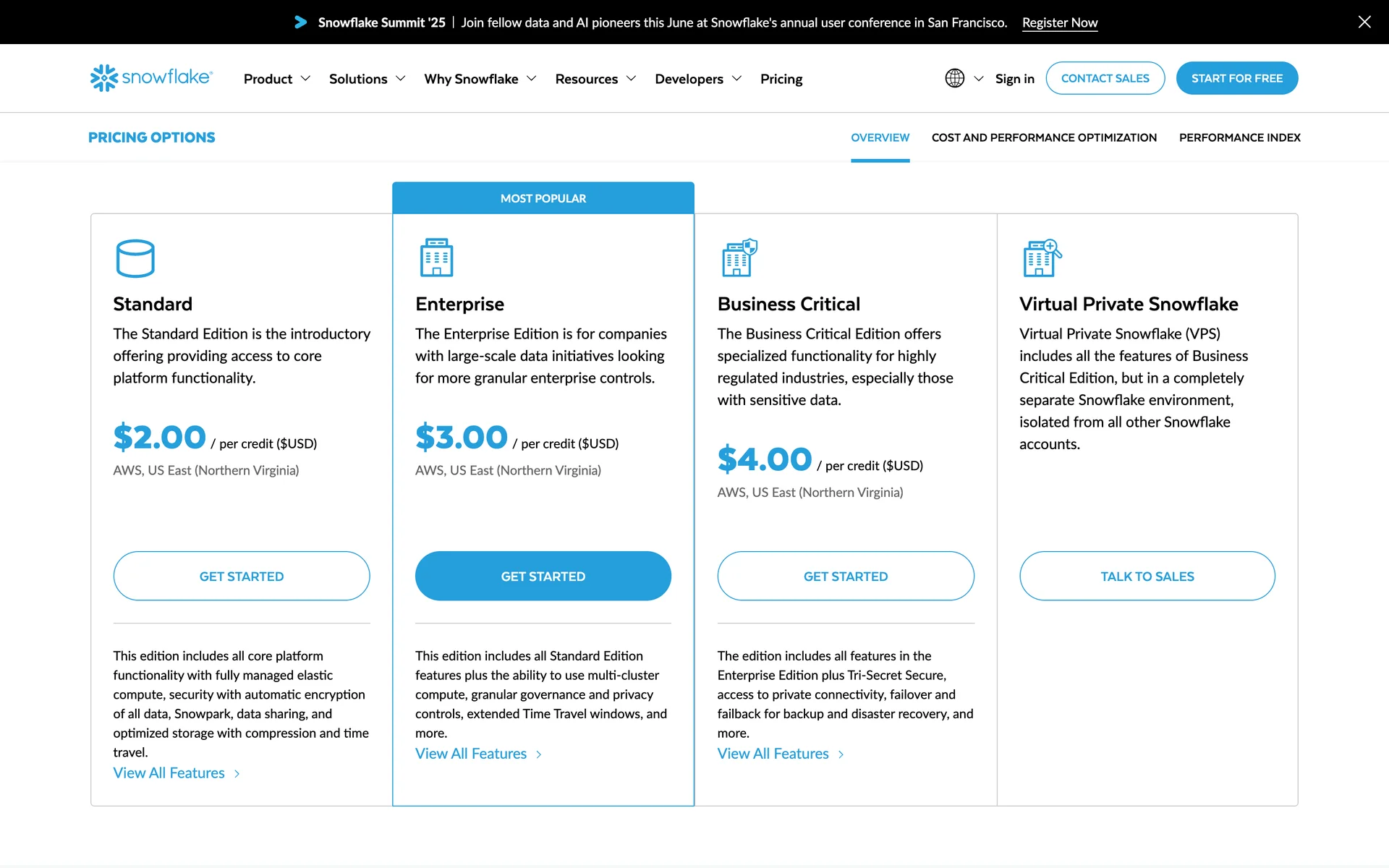Switch to Performance Index tab
This screenshot has width=1389, height=868.
coord(1239,137)
